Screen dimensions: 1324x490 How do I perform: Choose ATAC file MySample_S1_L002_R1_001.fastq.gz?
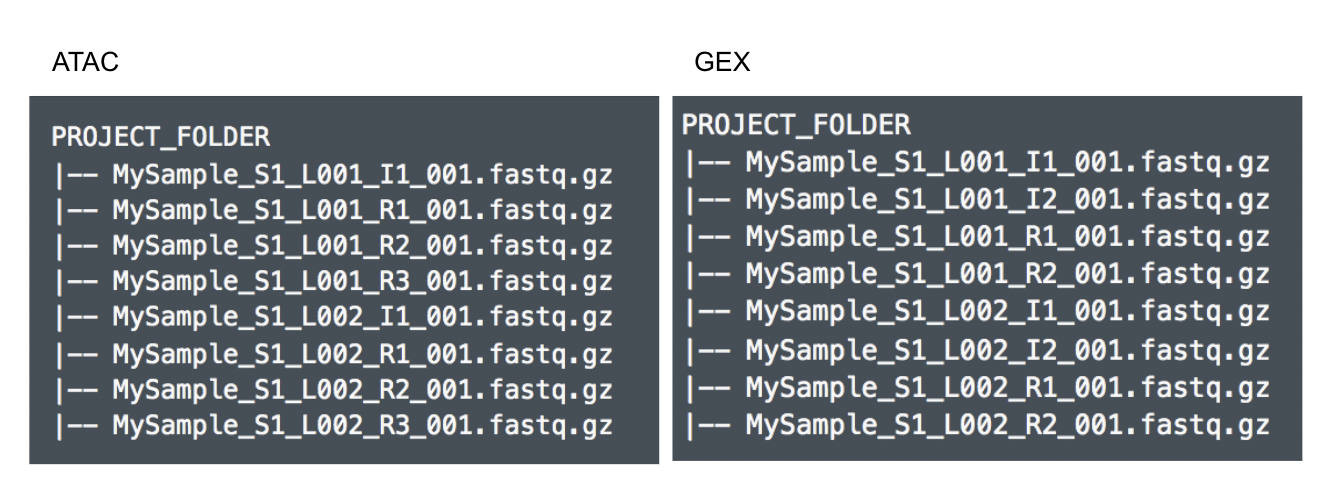point(362,354)
